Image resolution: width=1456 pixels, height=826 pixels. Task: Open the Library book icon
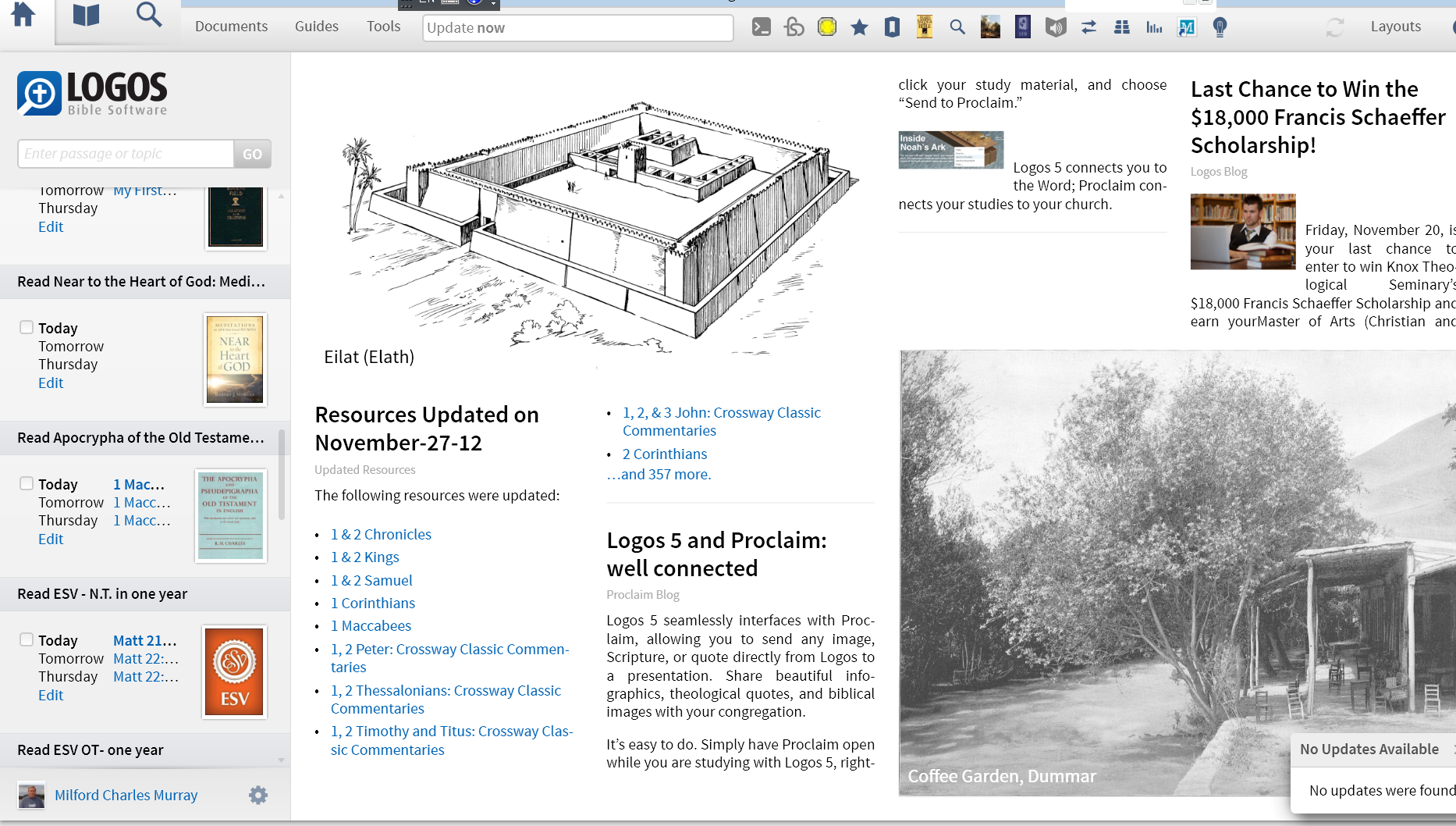pyautogui.click(x=86, y=16)
